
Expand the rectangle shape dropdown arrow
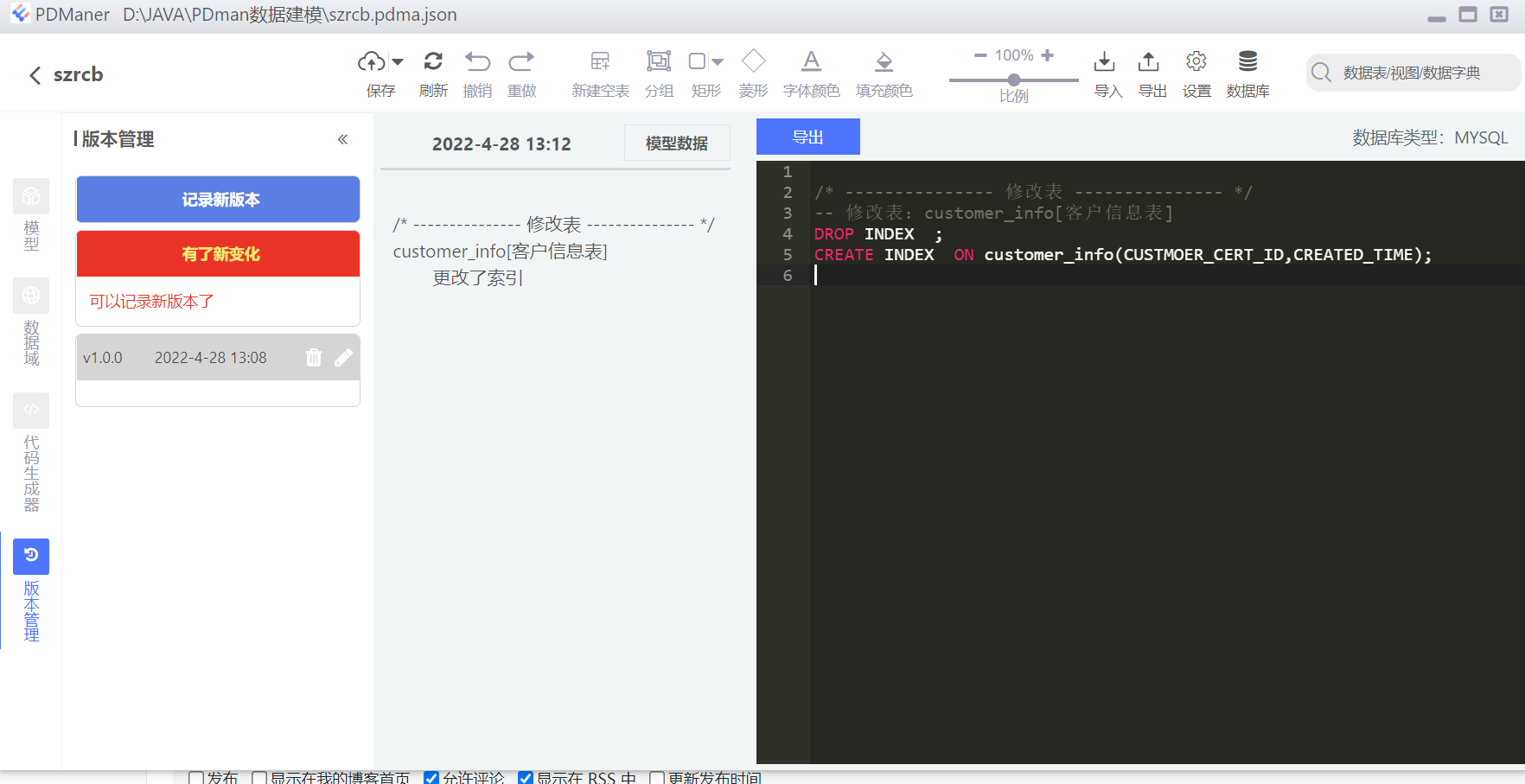click(x=718, y=62)
